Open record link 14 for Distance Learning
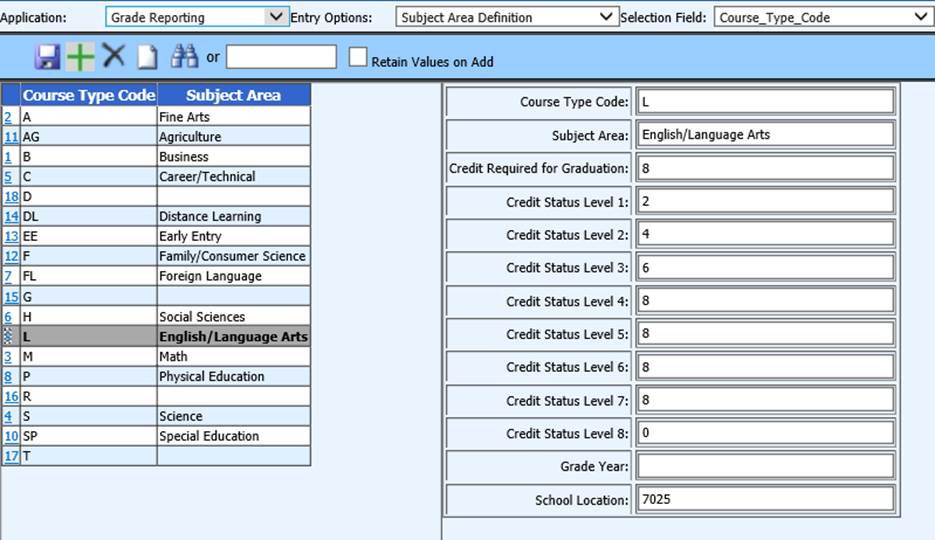The width and height of the screenshot is (935, 540). [x=11, y=217]
